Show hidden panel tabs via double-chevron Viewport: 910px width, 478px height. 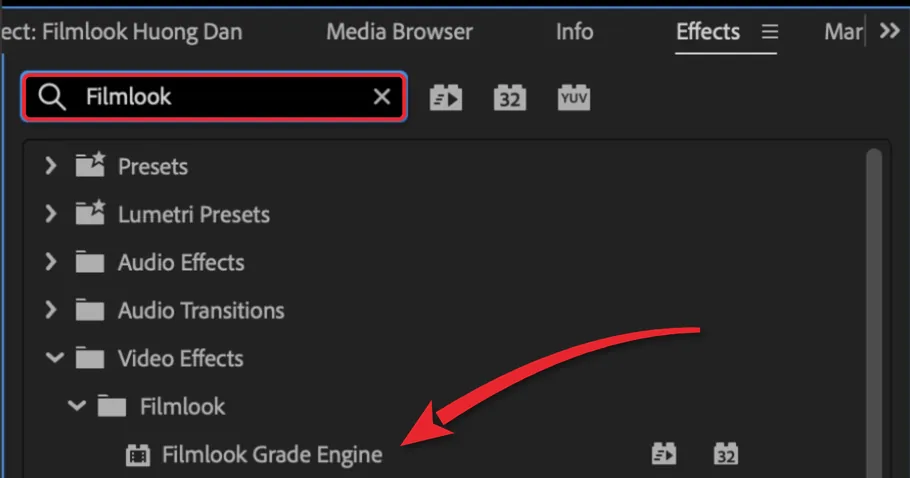[889, 30]
